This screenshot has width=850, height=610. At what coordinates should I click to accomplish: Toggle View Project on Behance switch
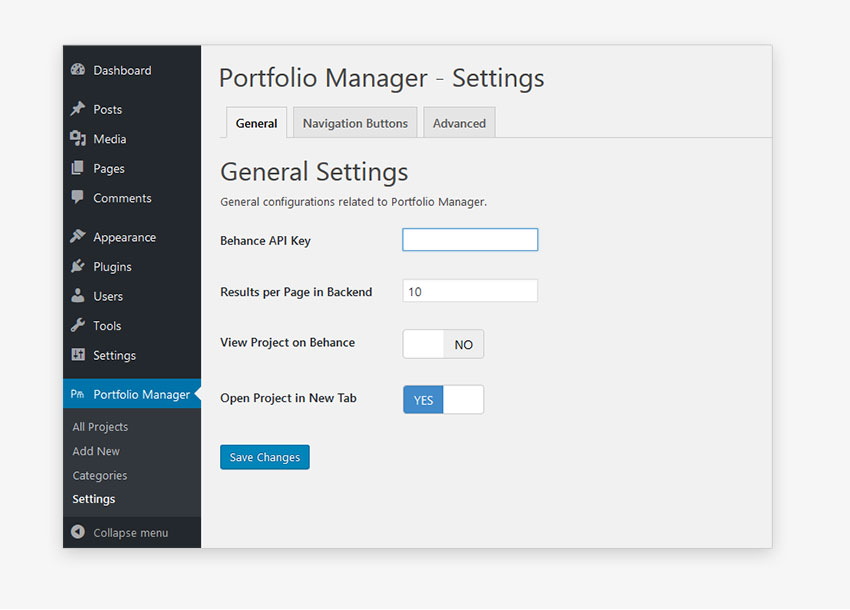443,344
